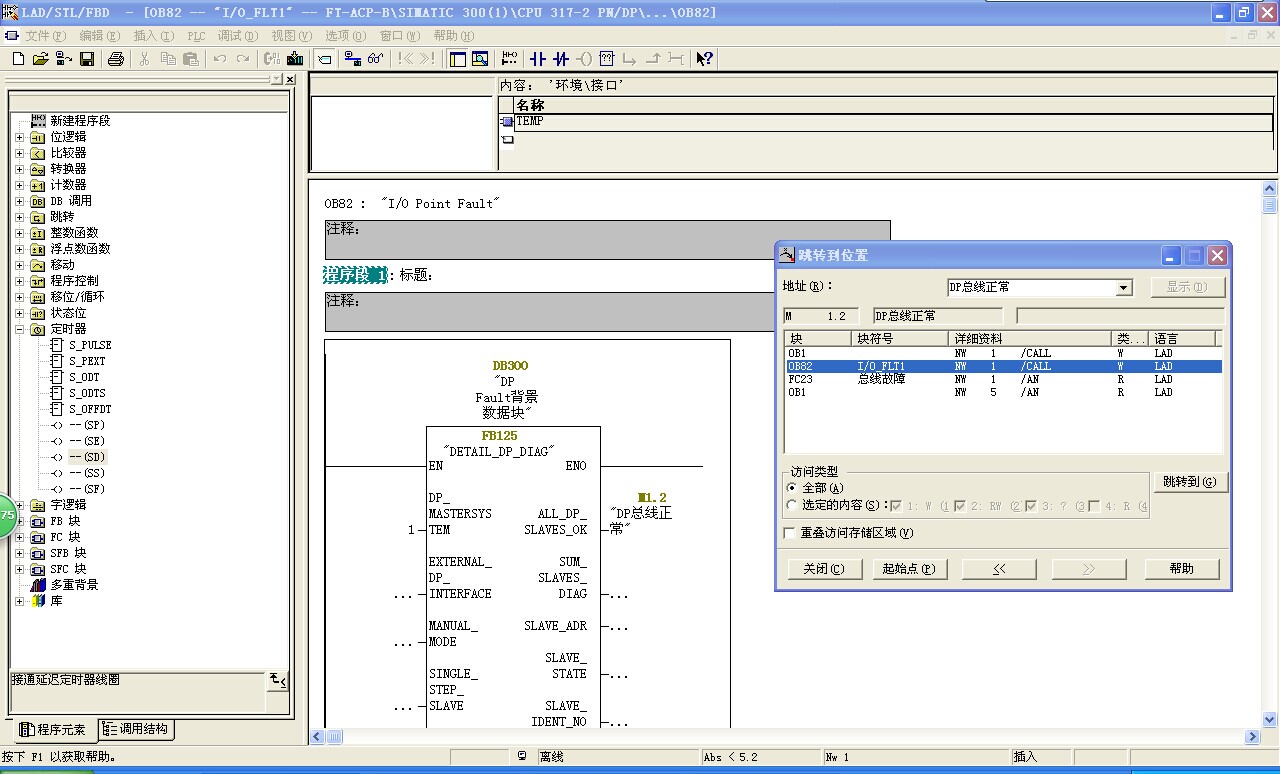
Task: Insert a normally open contact from toolbar
Action: coord(538,59)
